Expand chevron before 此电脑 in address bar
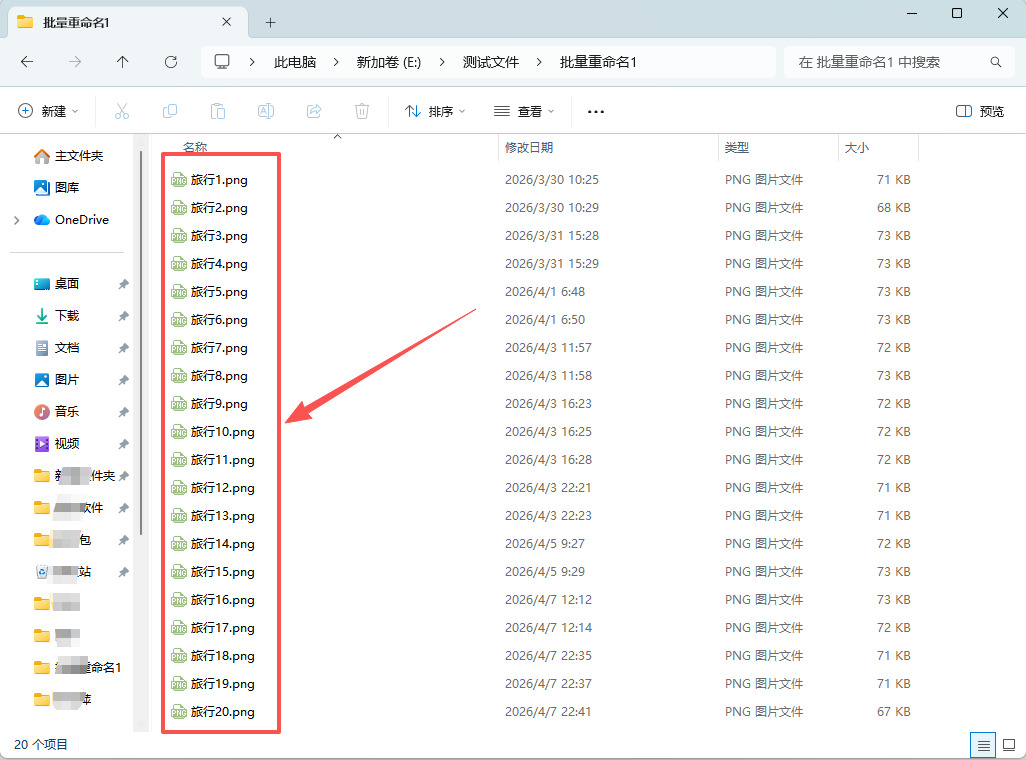The width and height of the screenshot is (1026, 760). (252, 62)
